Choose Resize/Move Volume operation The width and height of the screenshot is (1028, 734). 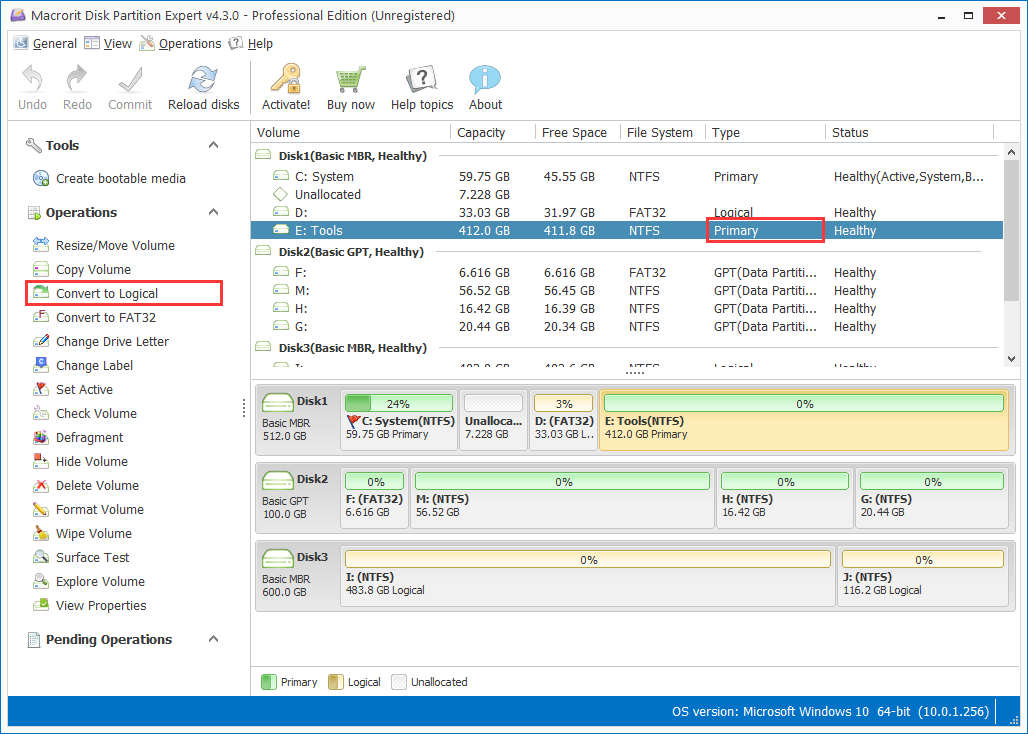(104, 245)
